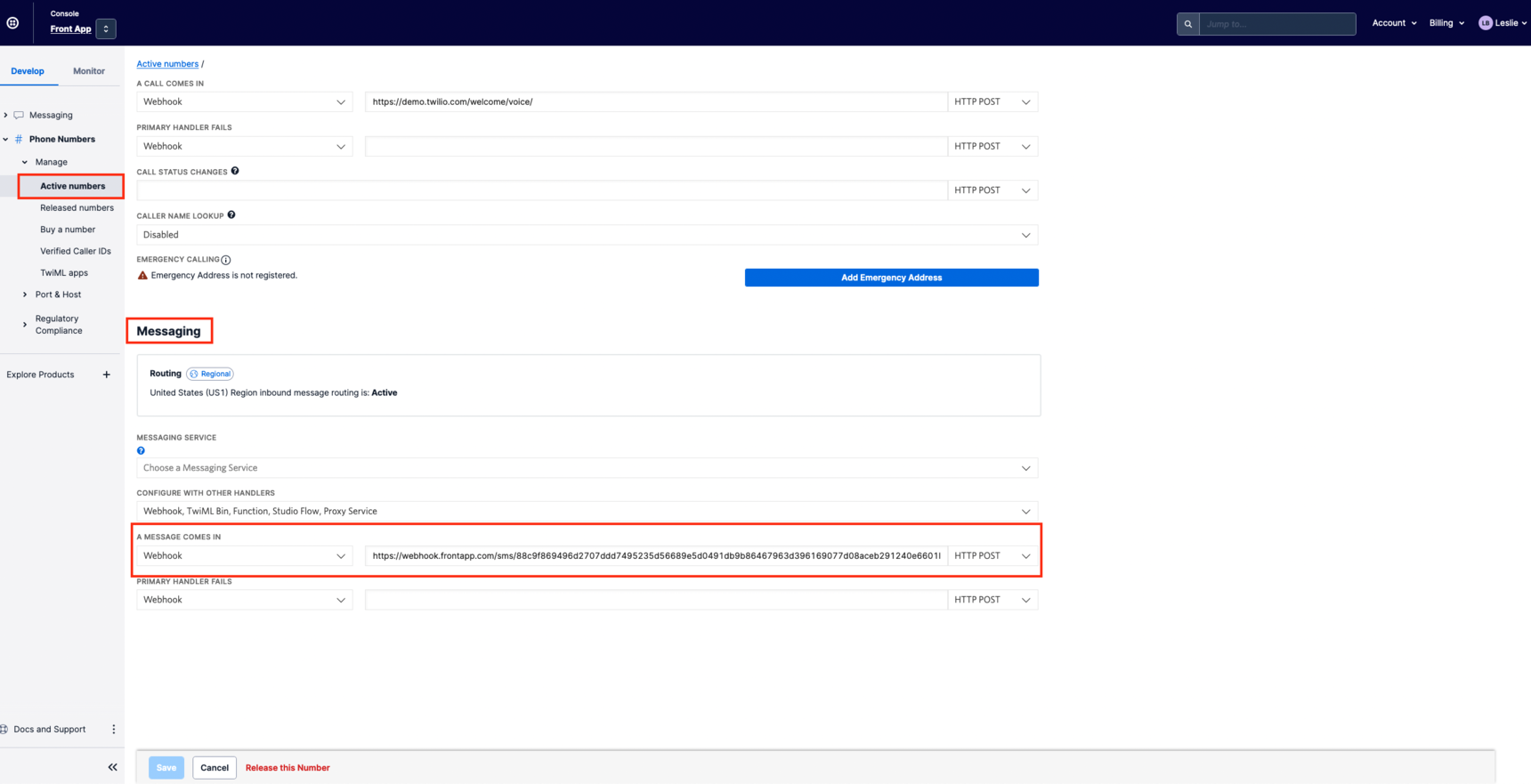Open the Billing menu
Image resolution: width=1531 pixels, height=784 pixels.
point(1446,23)
